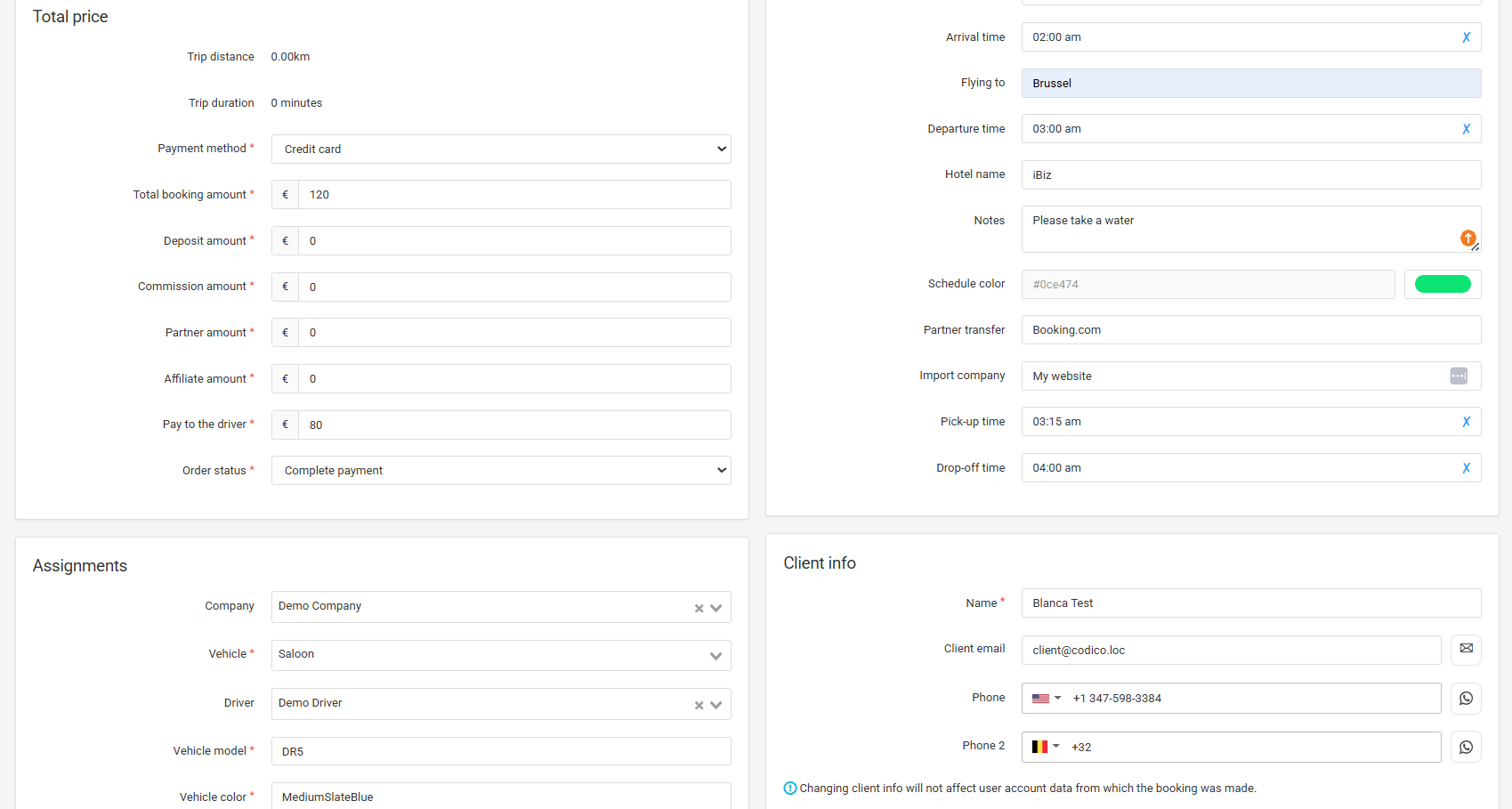Click the Hotel name input field
Screen dimensions: 1512x809
point(1250,175)
